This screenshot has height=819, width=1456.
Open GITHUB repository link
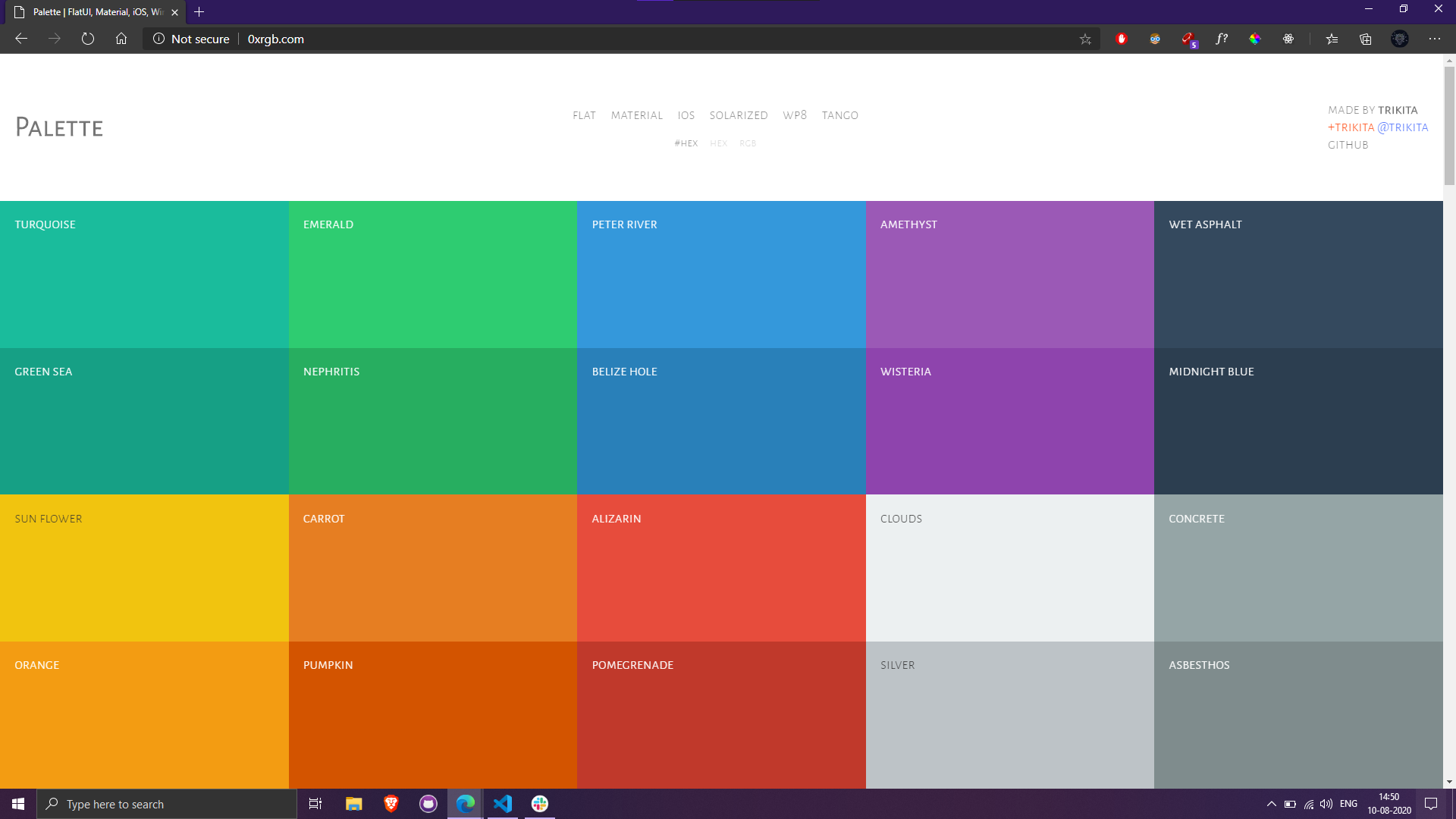(1348, 145)
